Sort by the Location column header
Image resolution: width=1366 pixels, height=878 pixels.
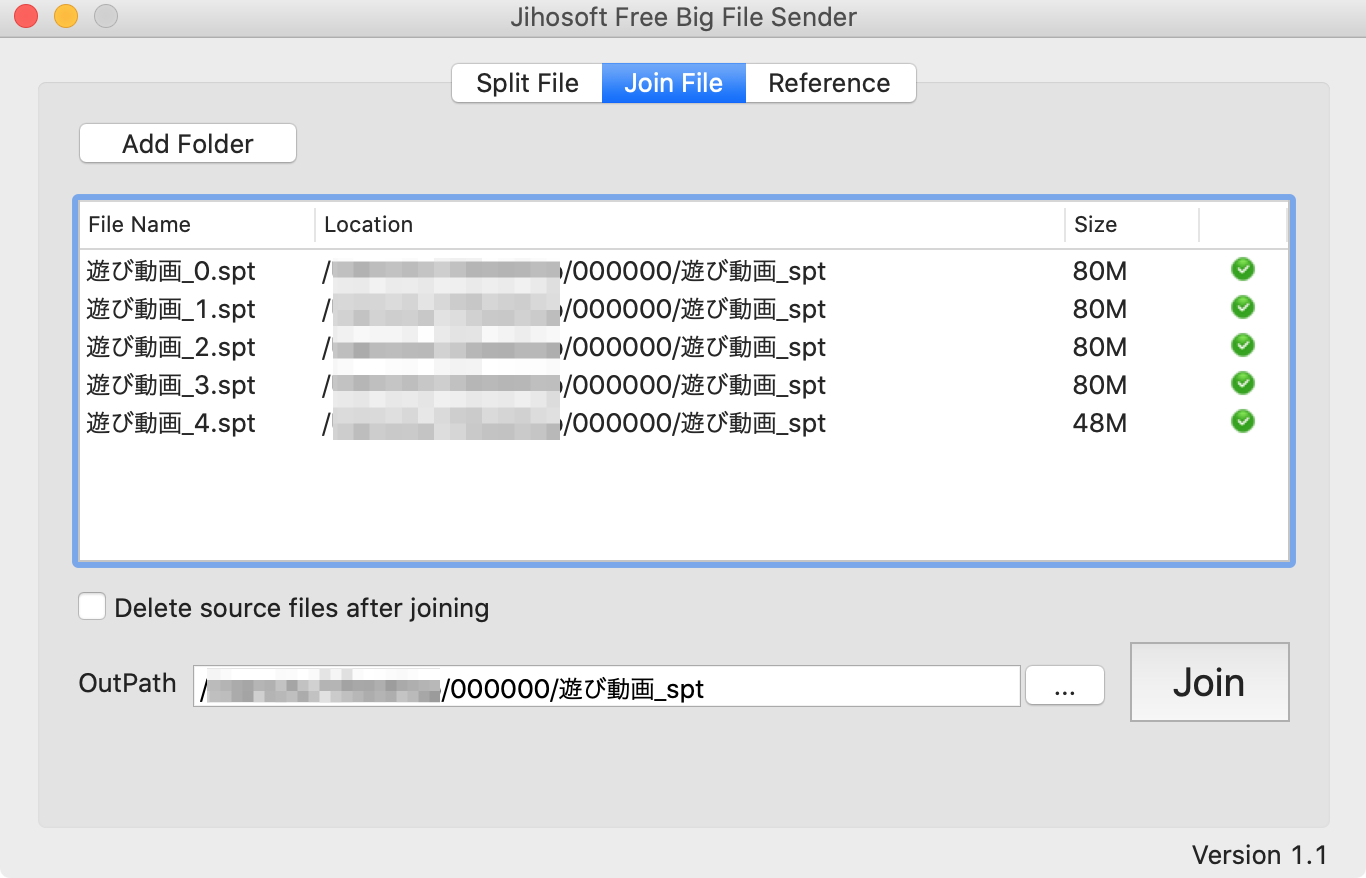[690, 225]
